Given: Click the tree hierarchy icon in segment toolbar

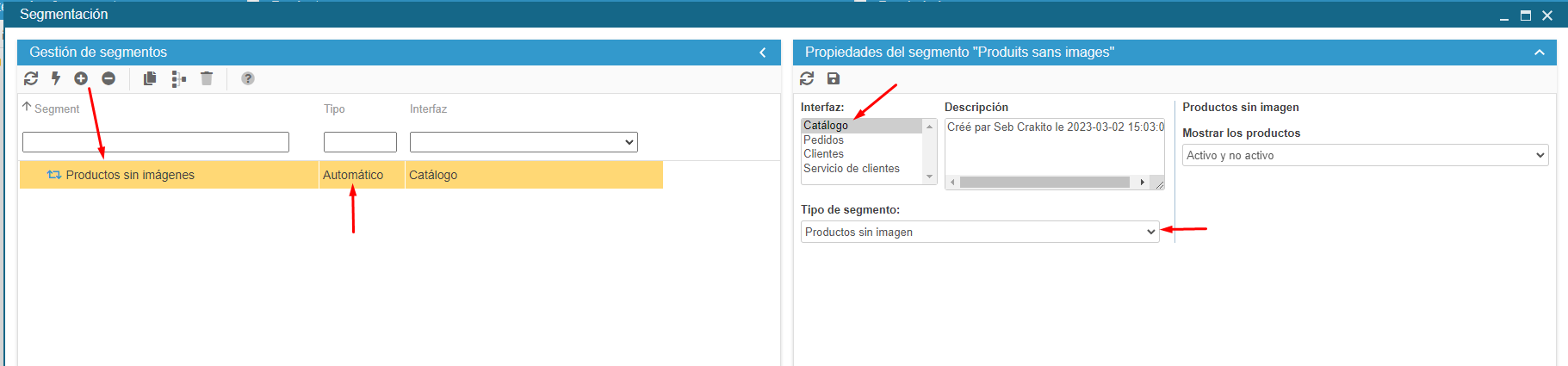Looking at the screenshot, I should [178, 78].
